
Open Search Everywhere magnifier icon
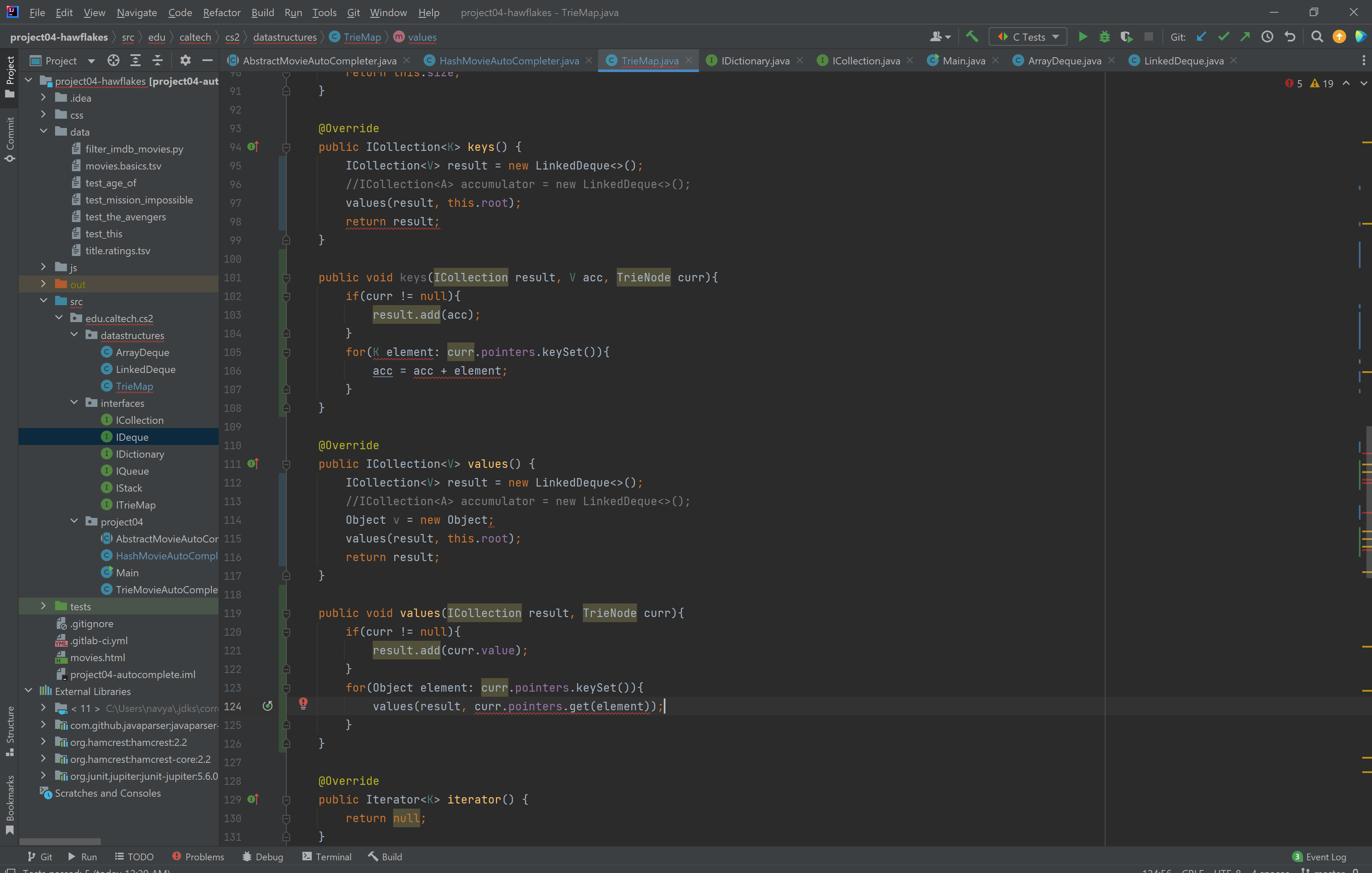point(1317,37)
